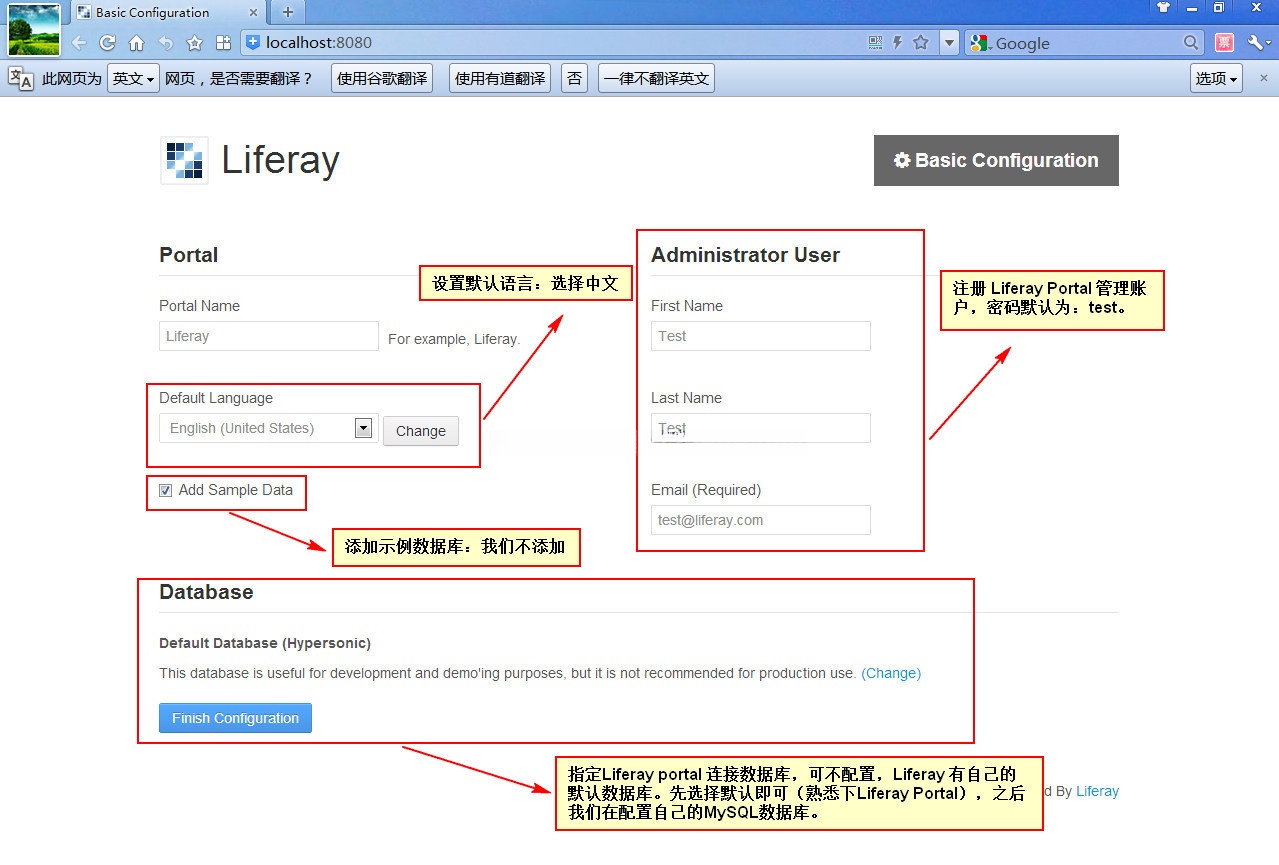
Task: Expand the address bar history dropdown arrow
Action: click(x=949, y=43)
